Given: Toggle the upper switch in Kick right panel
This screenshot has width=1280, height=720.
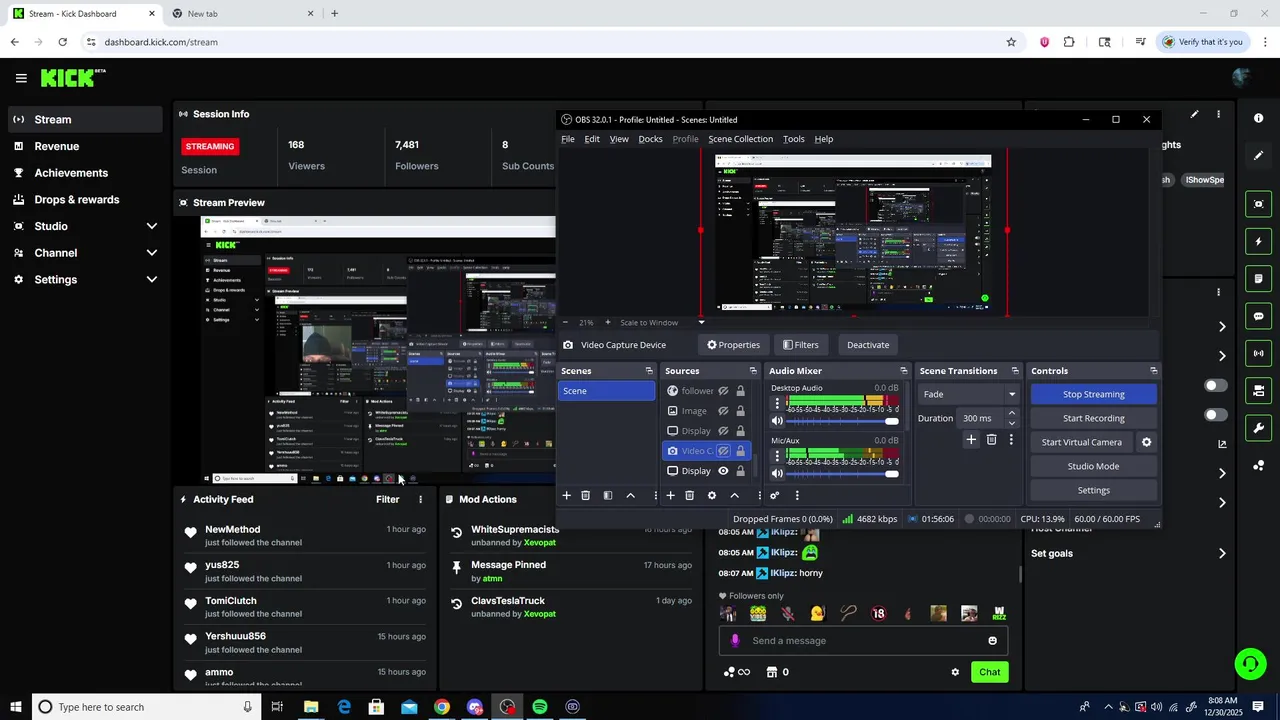Looking at the screenshot, I should click(x=1215, y=386).
